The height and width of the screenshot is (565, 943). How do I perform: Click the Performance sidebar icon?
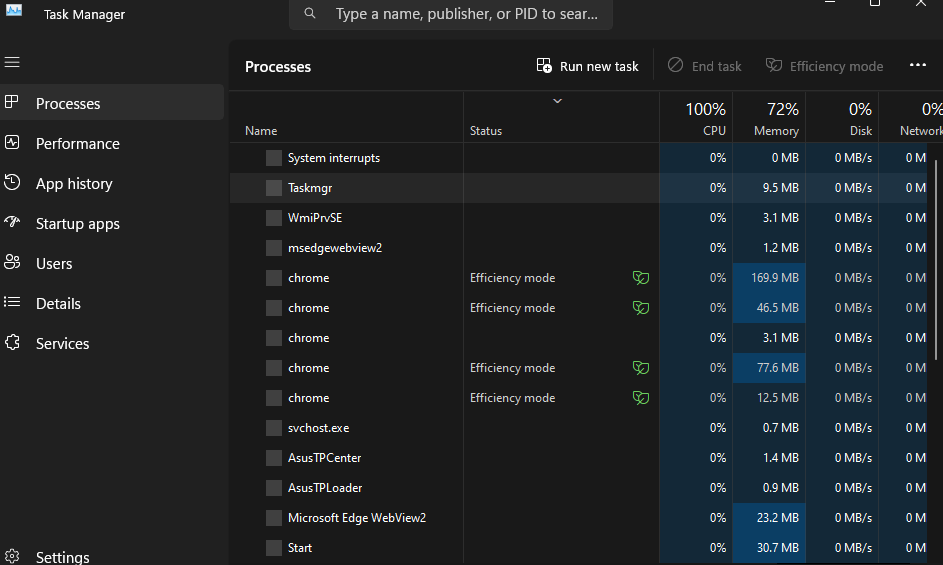[x=12, y=142]
